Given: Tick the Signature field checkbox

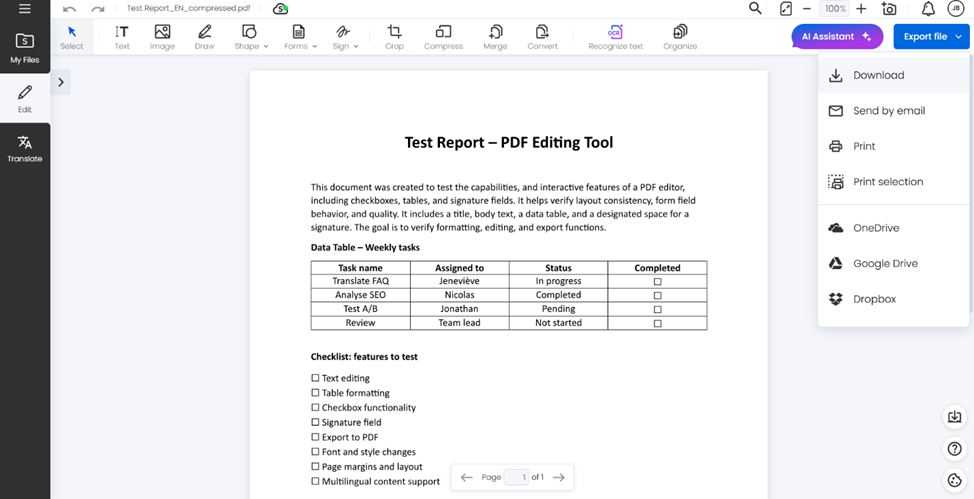Looking at the screenshot, I should tap(315, 423).
